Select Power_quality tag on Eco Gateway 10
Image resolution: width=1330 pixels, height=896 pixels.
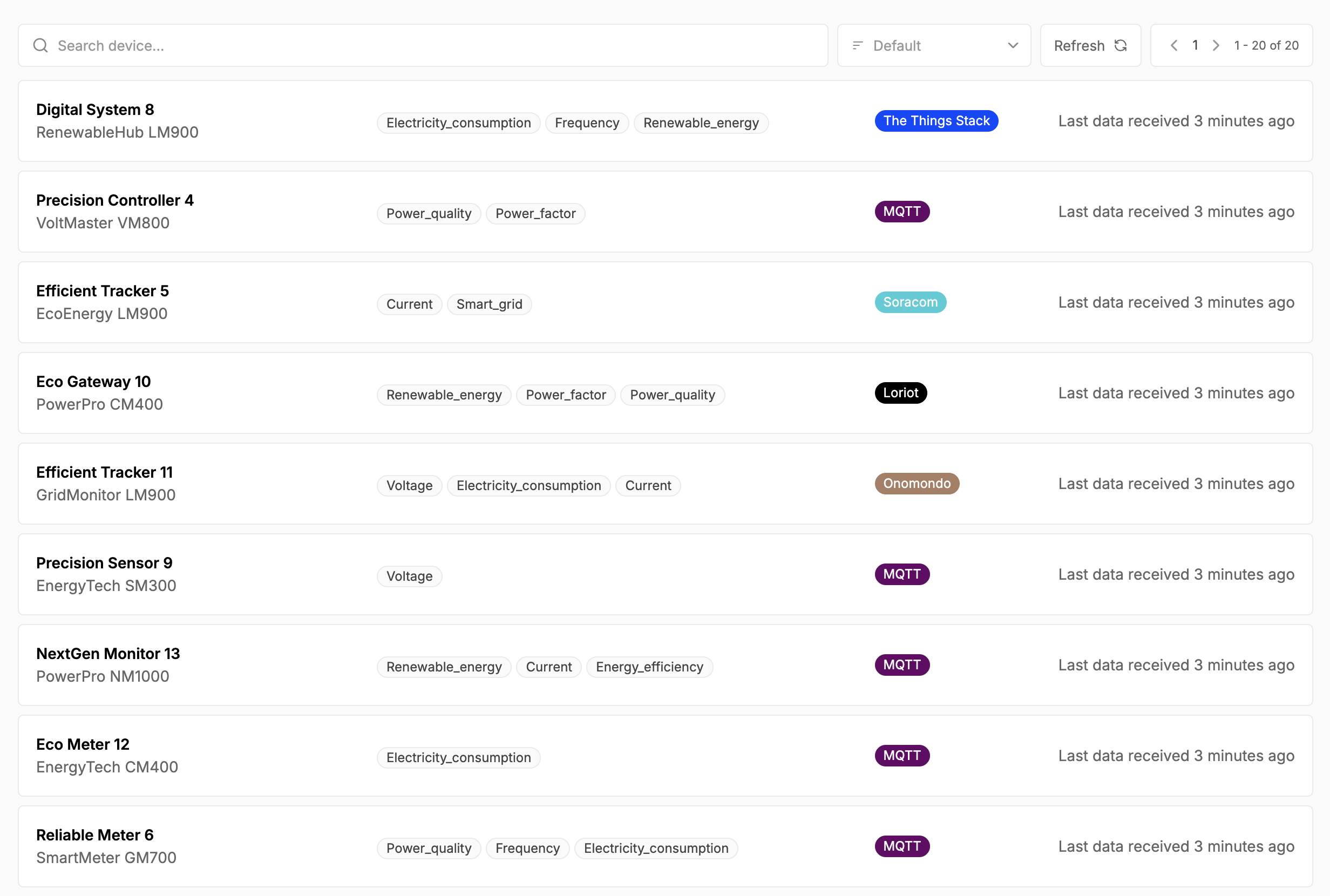(673, 395)
